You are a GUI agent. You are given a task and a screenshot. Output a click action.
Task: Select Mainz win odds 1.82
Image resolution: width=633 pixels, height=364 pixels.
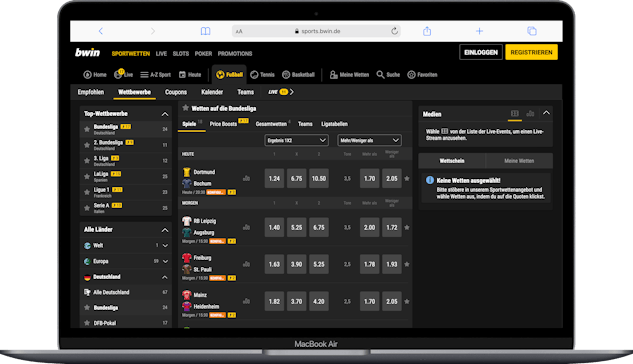[274, 301]
